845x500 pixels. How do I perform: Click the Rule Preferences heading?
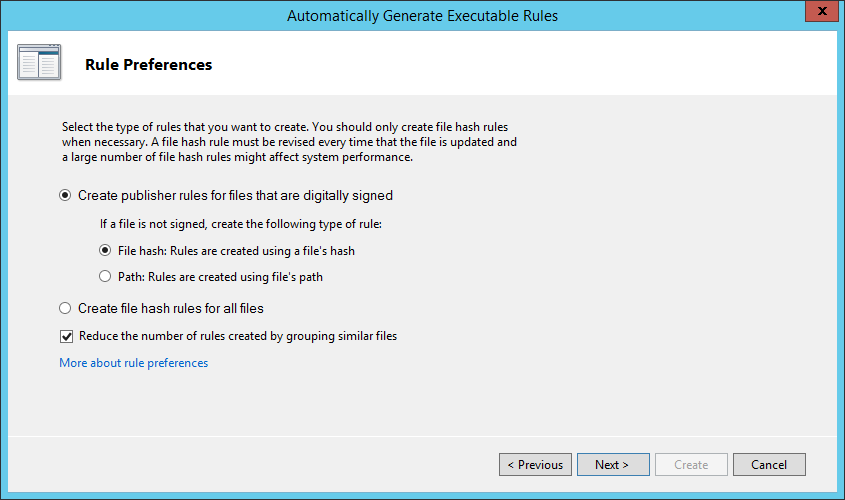(149, 65)
